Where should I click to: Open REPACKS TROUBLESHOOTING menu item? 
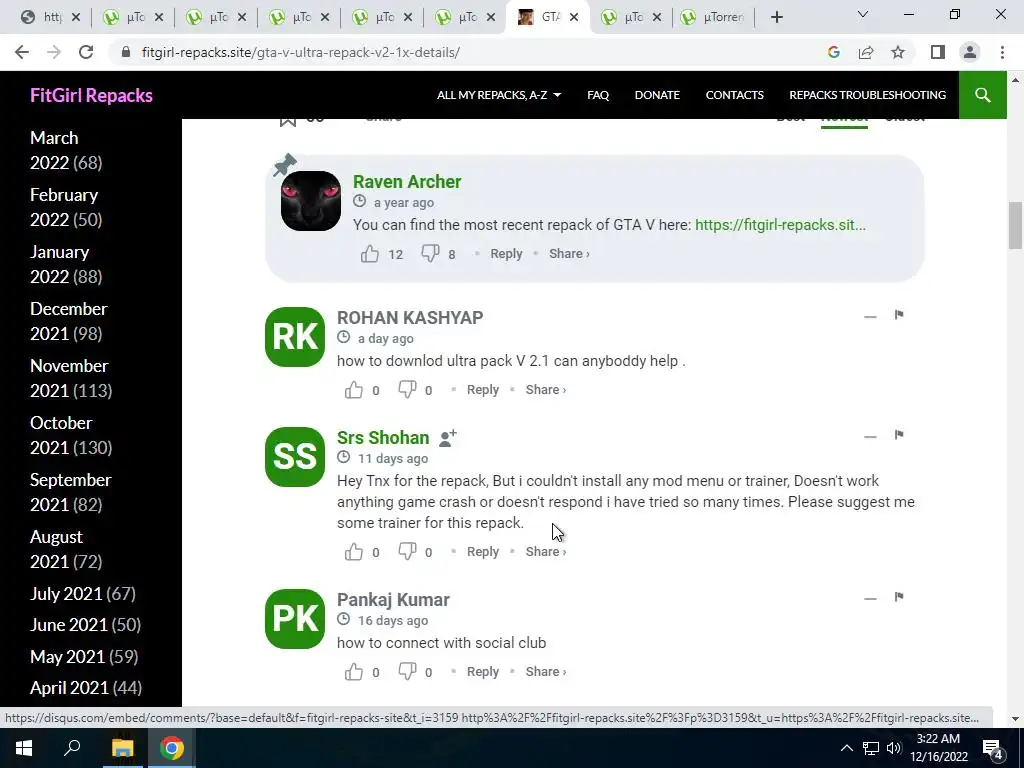(x=867, y=95)
